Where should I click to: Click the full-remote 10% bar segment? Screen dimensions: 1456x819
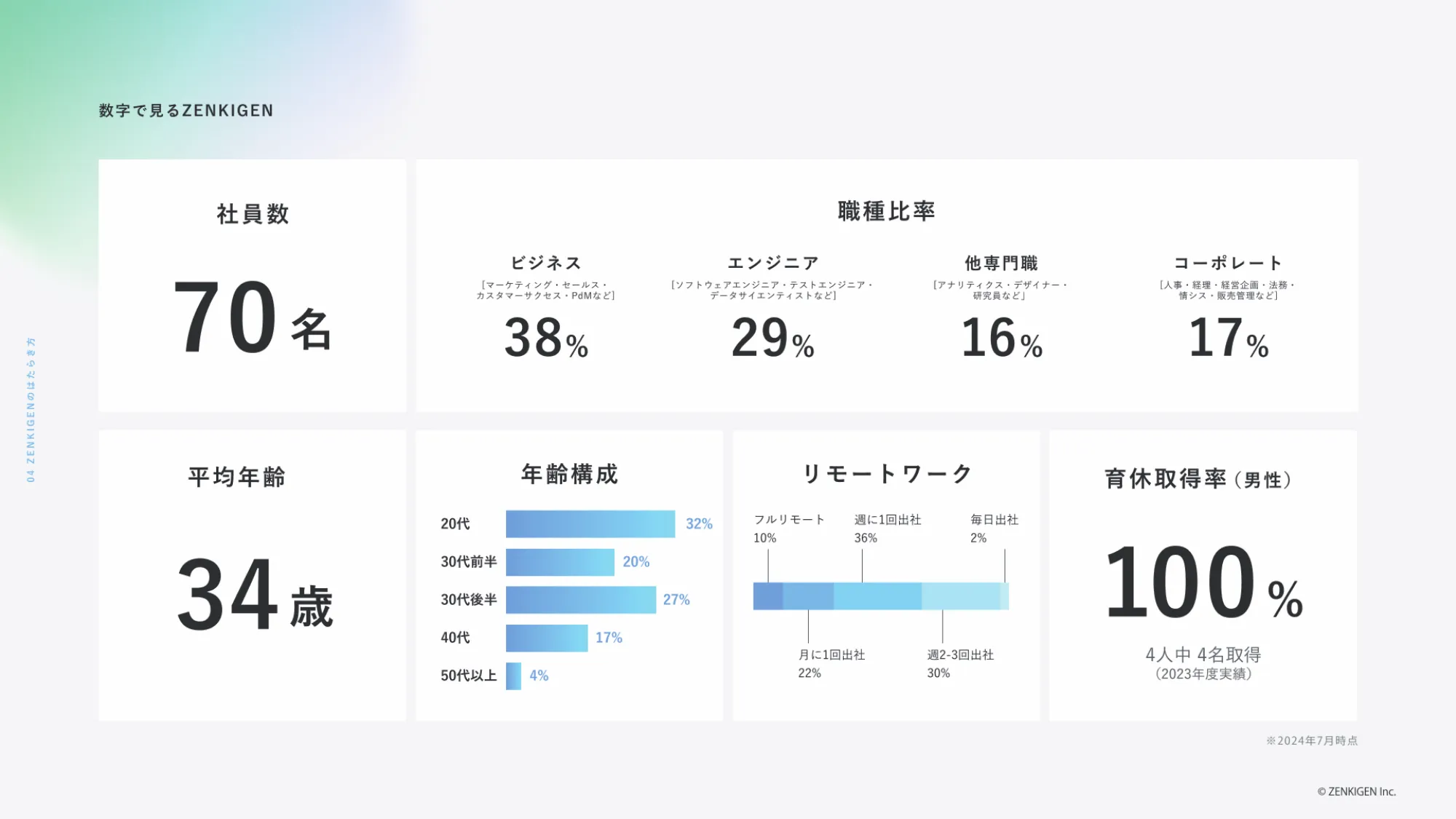coord(768,596)
